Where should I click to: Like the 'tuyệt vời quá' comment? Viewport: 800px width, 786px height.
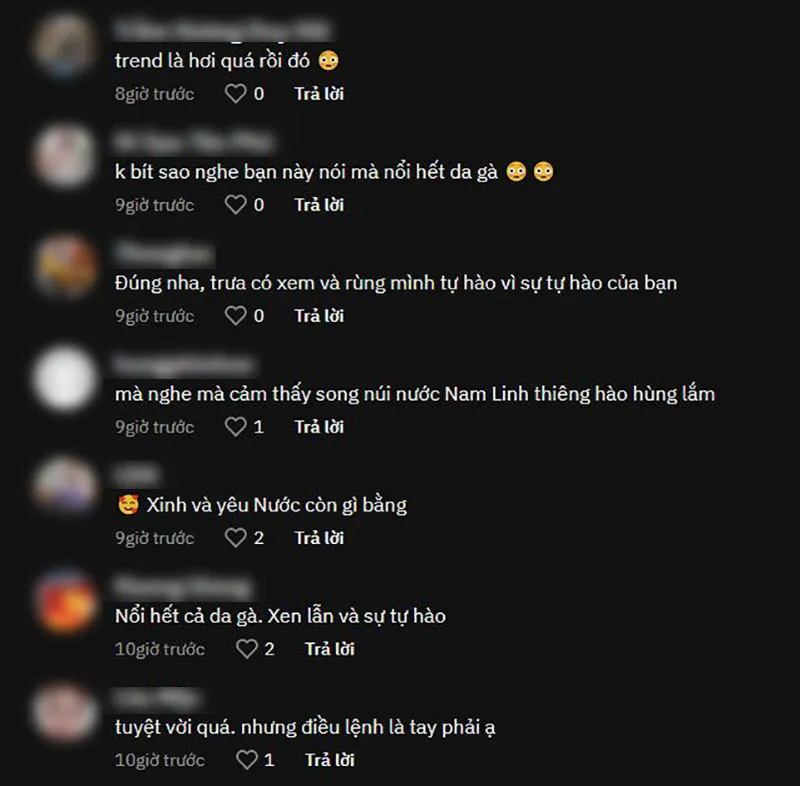pos(247,760)
